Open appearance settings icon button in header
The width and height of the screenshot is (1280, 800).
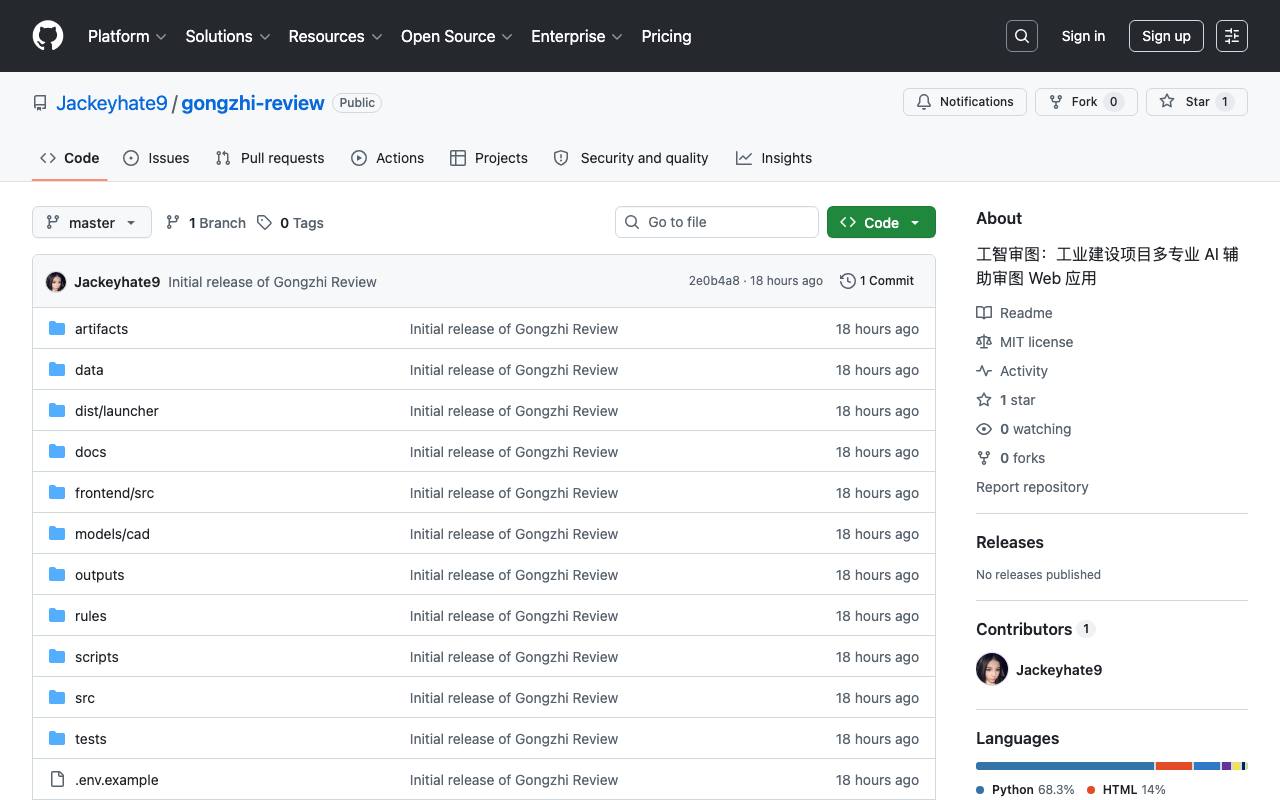tap(1232, 36)
